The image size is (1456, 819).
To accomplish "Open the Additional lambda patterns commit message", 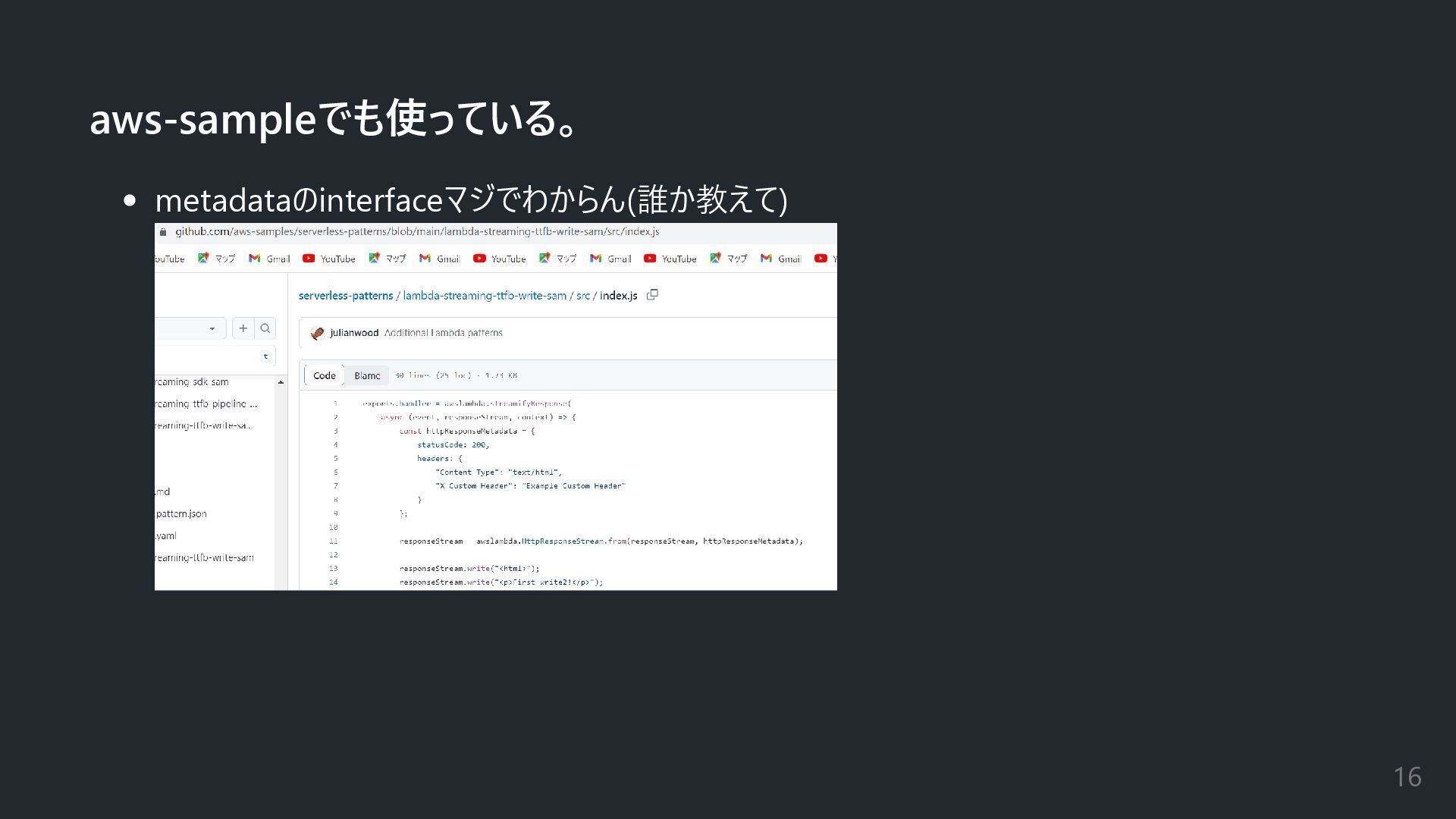I will click(x=443, y=333).
